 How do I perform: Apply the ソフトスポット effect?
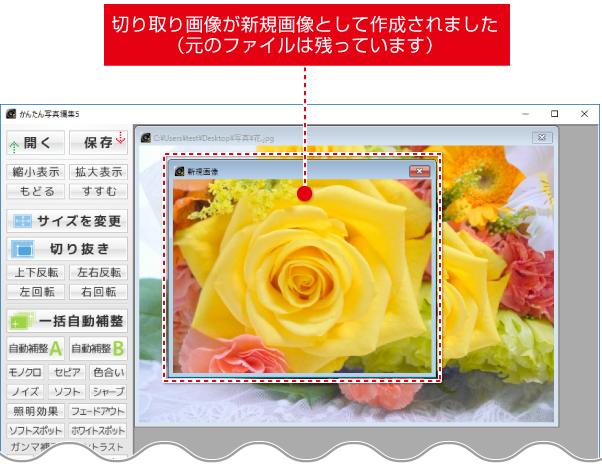pyautogui.click(x=35, y=431)
